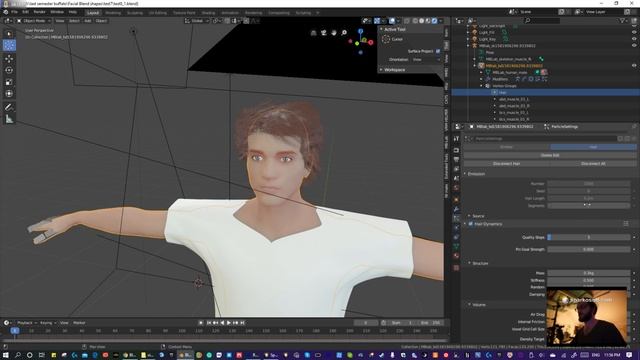Click the zoom magnifier icon in viewport
Screen dimensions: 640x360
pyautogui.click(x=344, y=33)
